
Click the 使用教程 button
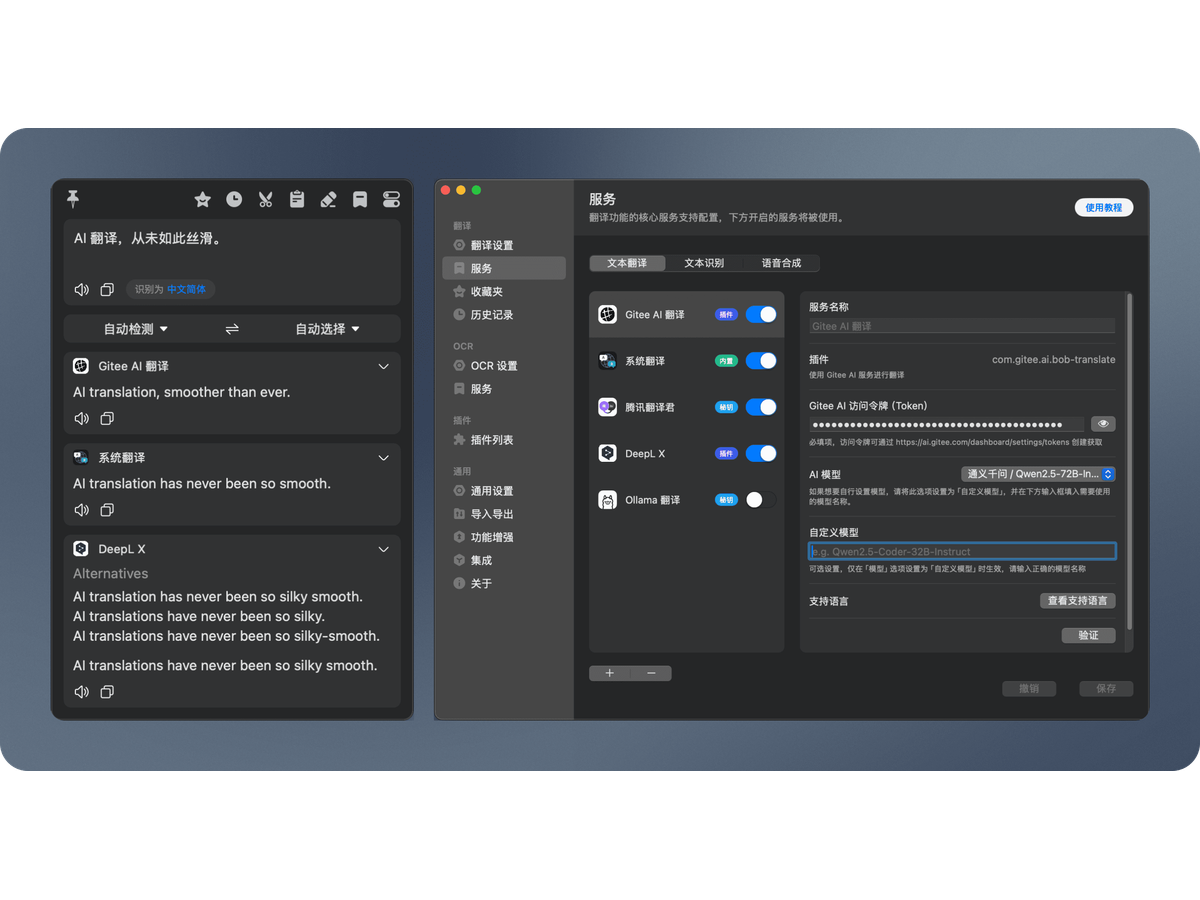(1104, 208)
